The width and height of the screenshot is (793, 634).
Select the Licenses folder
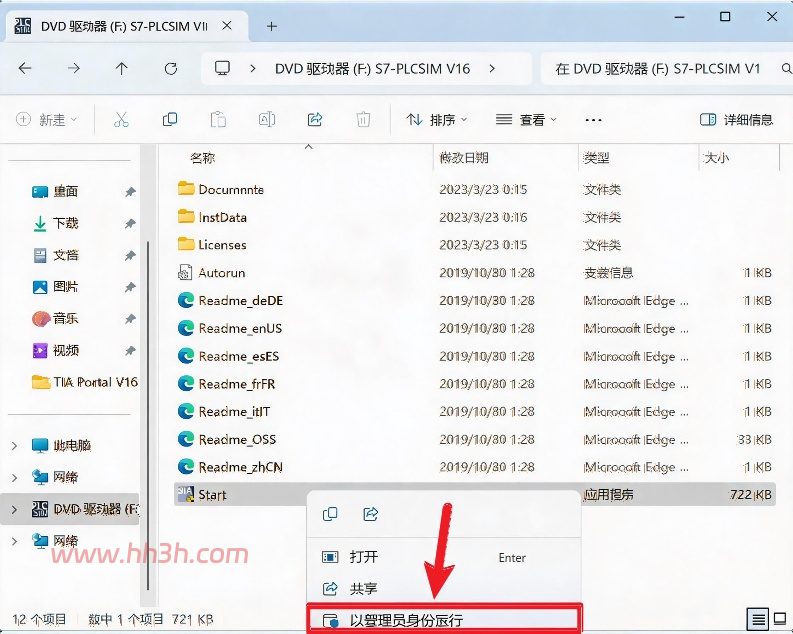pos(212,245)
